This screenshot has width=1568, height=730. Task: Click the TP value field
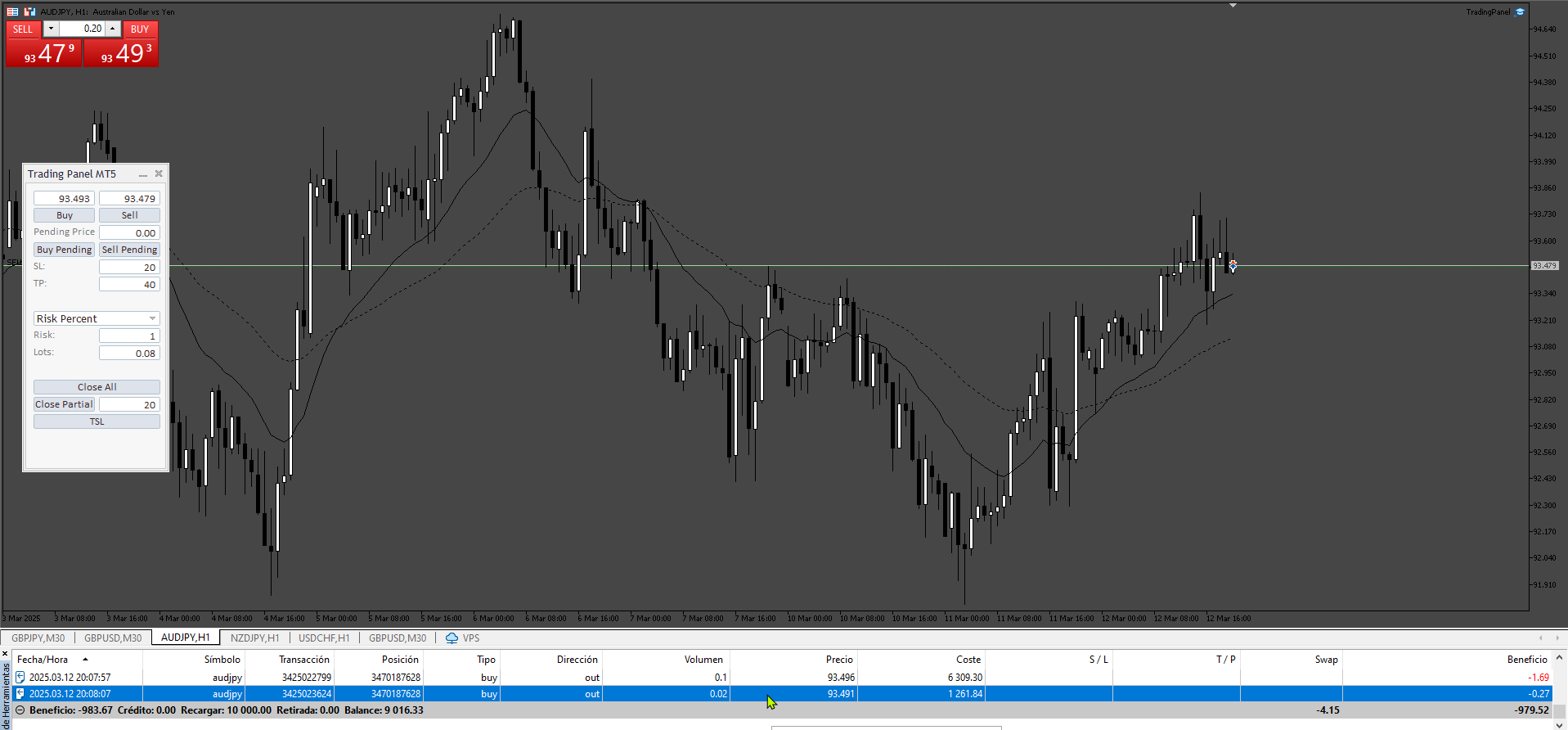click(129, 284)
